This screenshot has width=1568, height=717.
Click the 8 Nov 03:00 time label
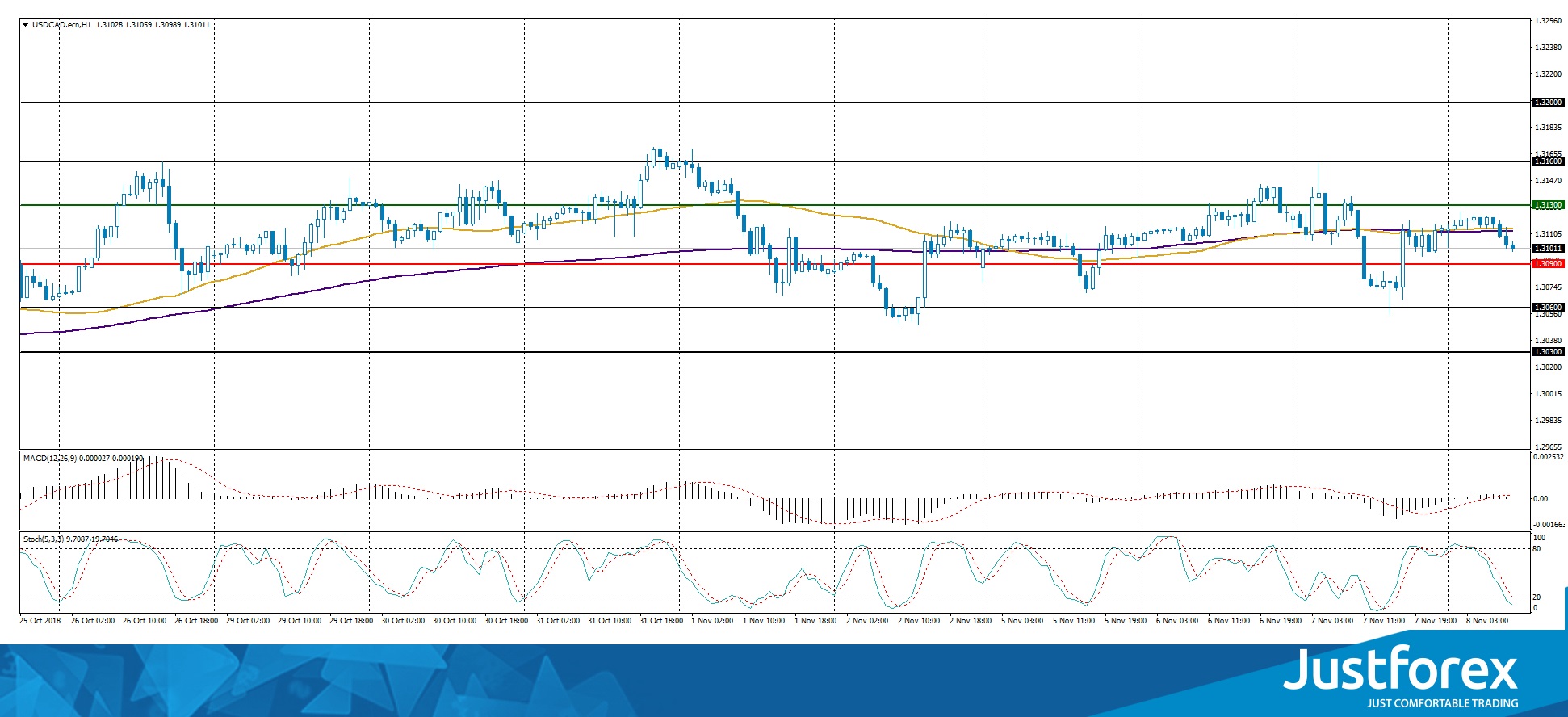point(1487,621)
